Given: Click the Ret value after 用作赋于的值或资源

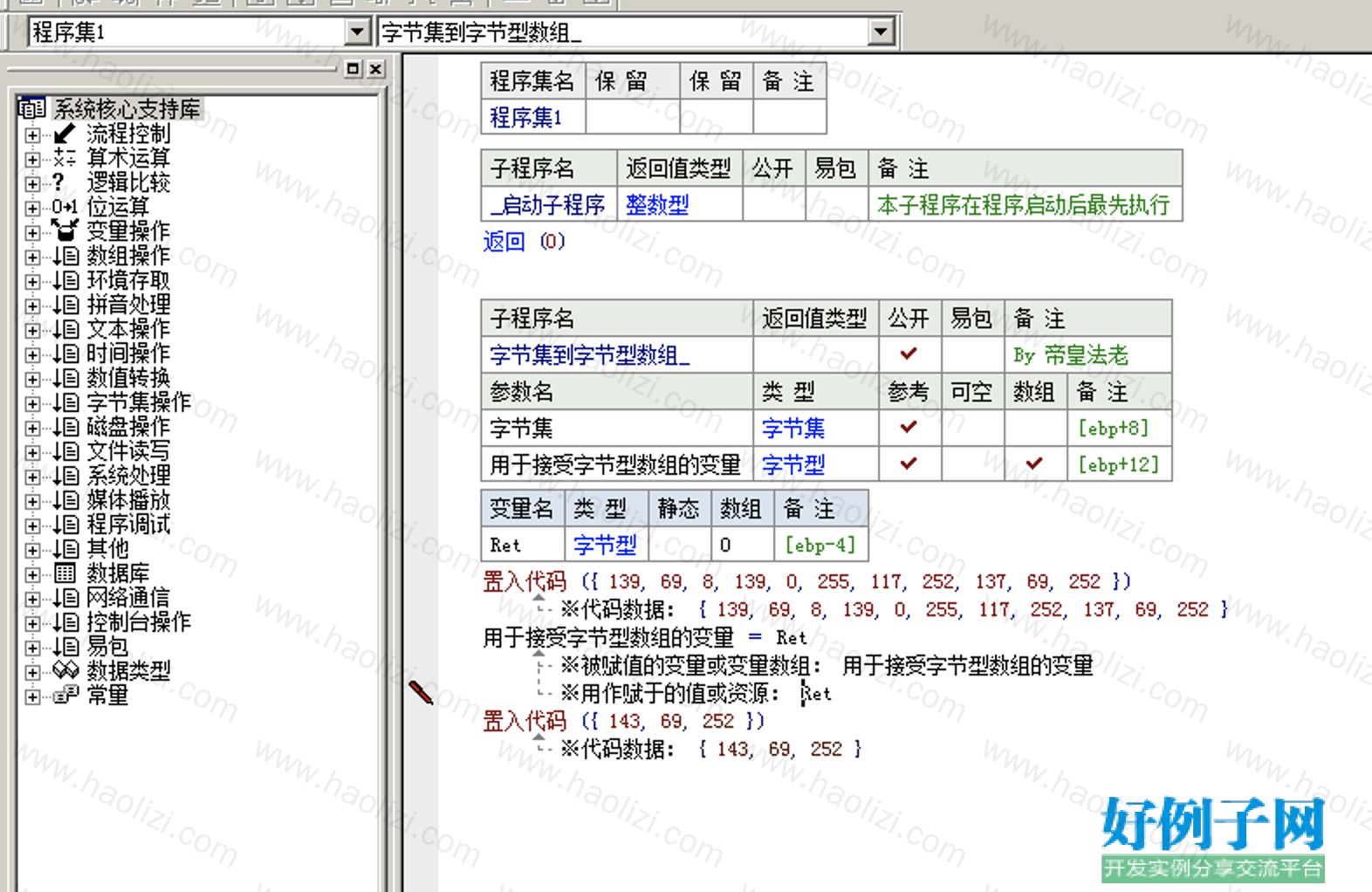Looking at the screenshot, I should click(817, 693).
